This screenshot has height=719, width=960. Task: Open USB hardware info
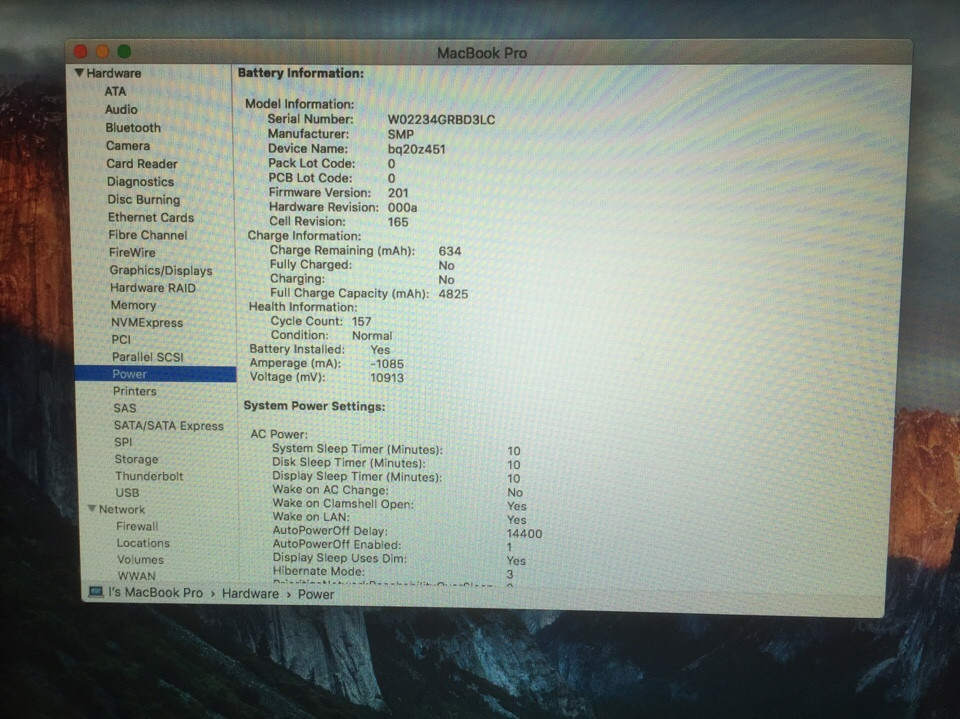click(127, 492)
